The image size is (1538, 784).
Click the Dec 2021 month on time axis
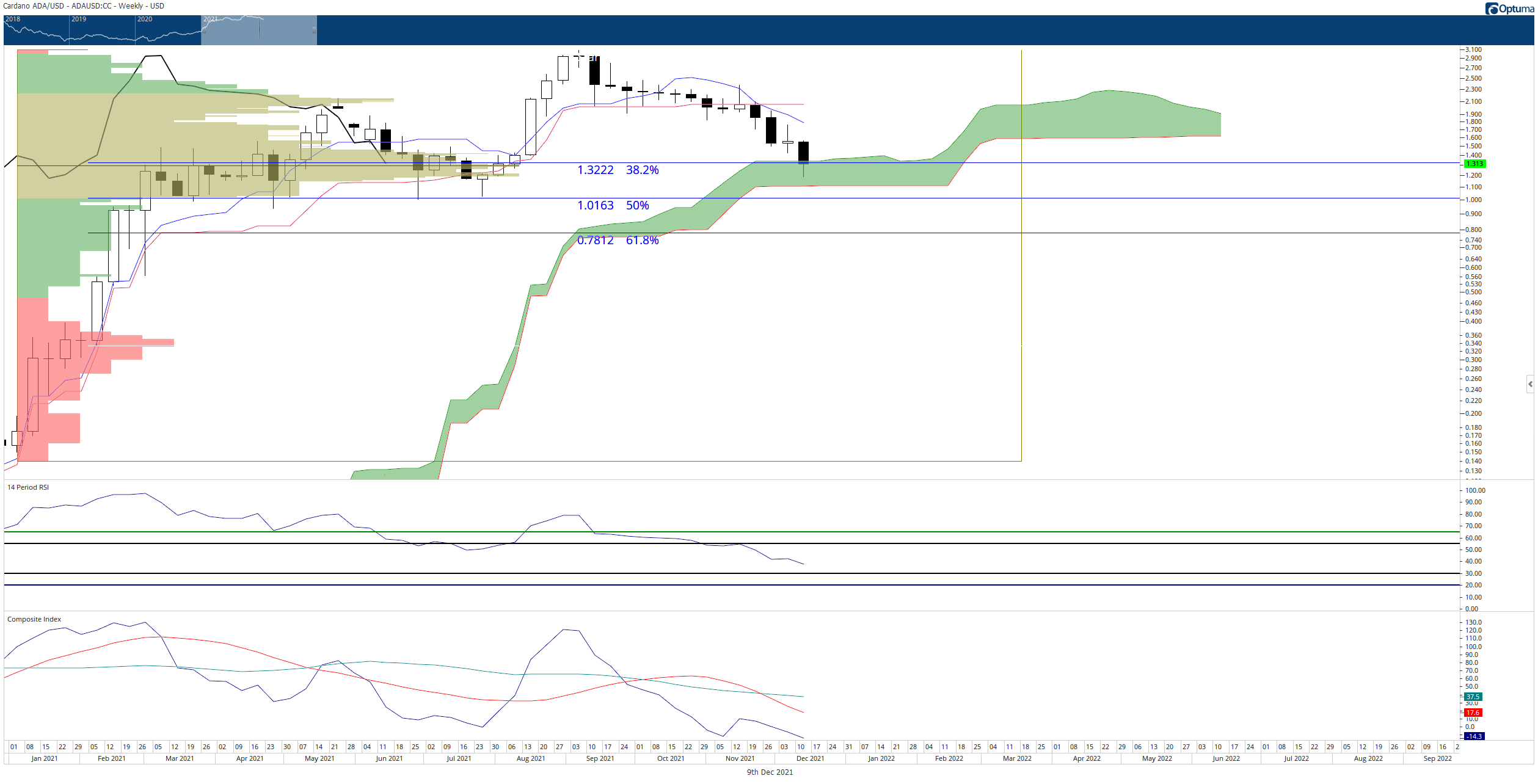[x=810, y=758]
